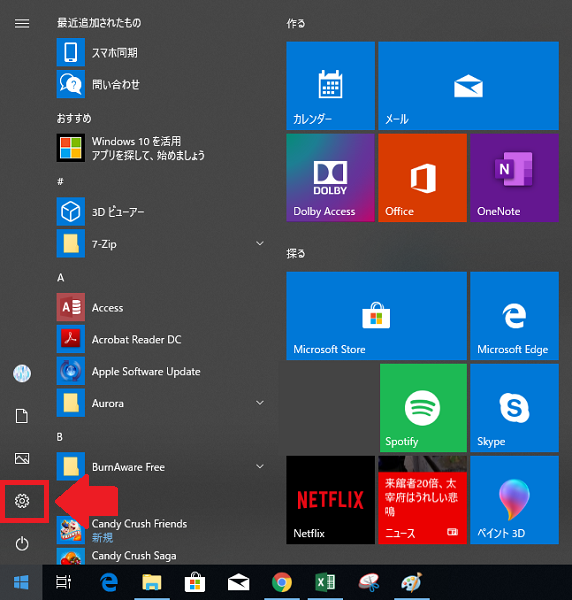Open Edge from the taskbar
The width and height of the screenshot is (572, 600).
point(109,582)
